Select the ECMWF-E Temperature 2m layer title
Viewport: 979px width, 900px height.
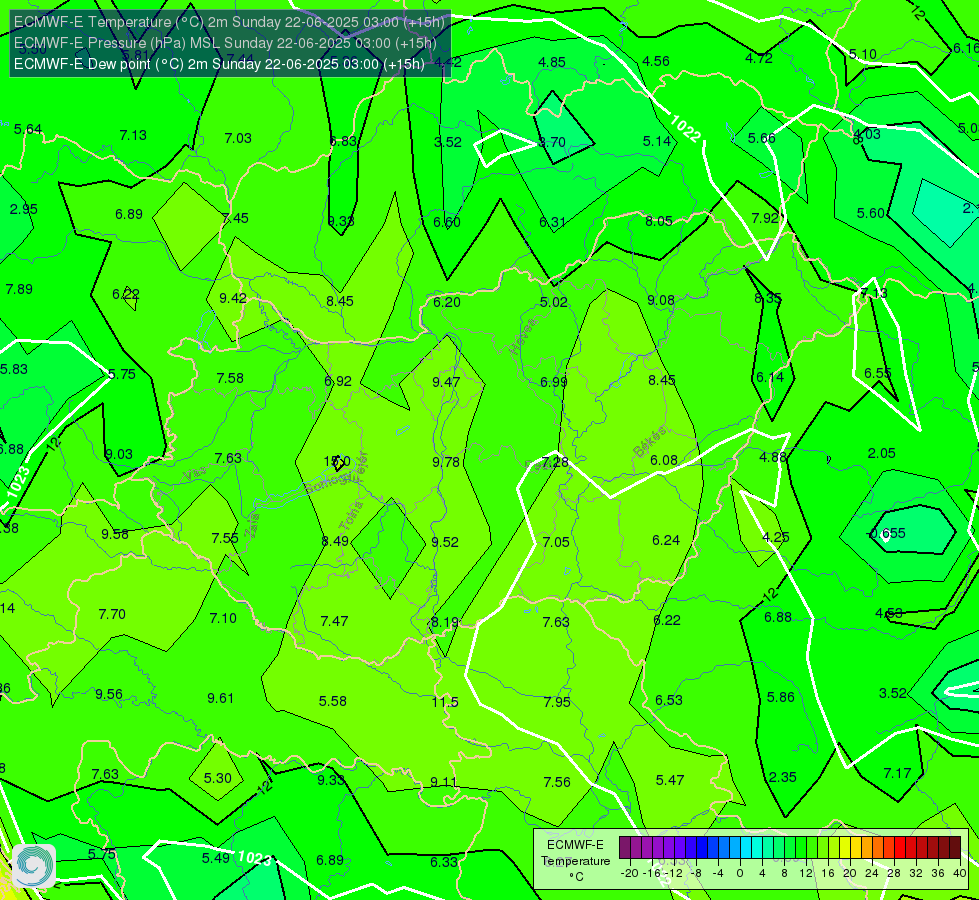229,22
